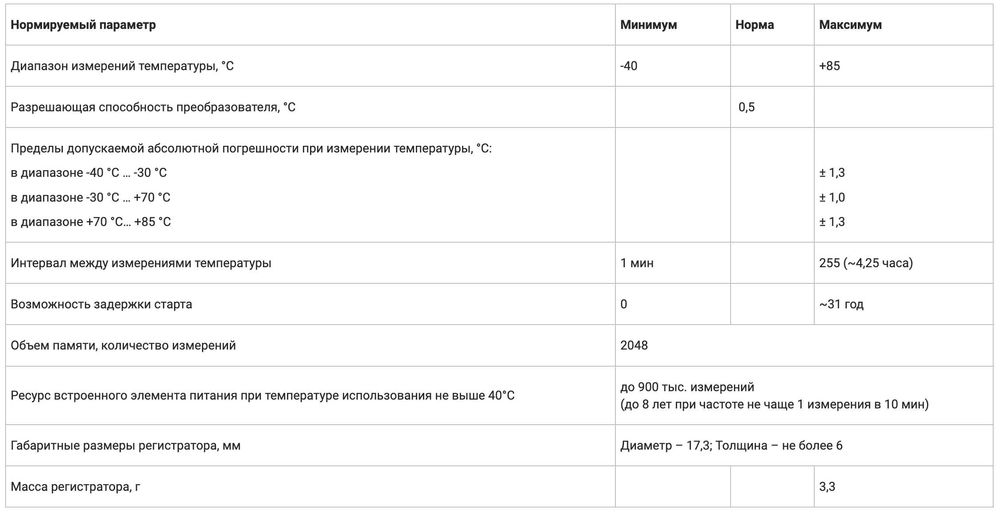
Task: Click the "1 мин" minimum interval cell
Action: [637, 263]
